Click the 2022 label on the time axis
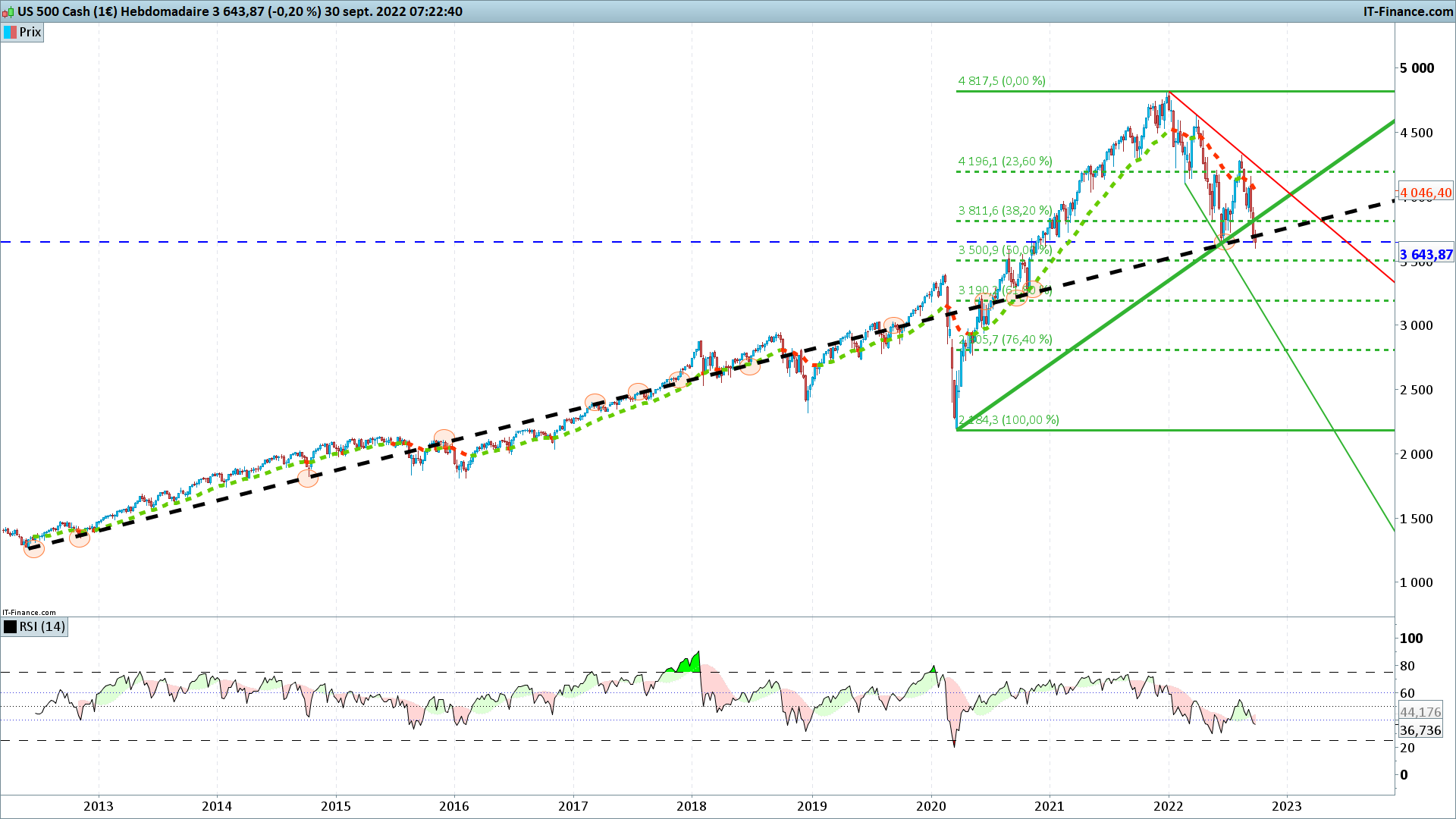This screenshot has height=819, width=1456. (x=1168, y=805)
